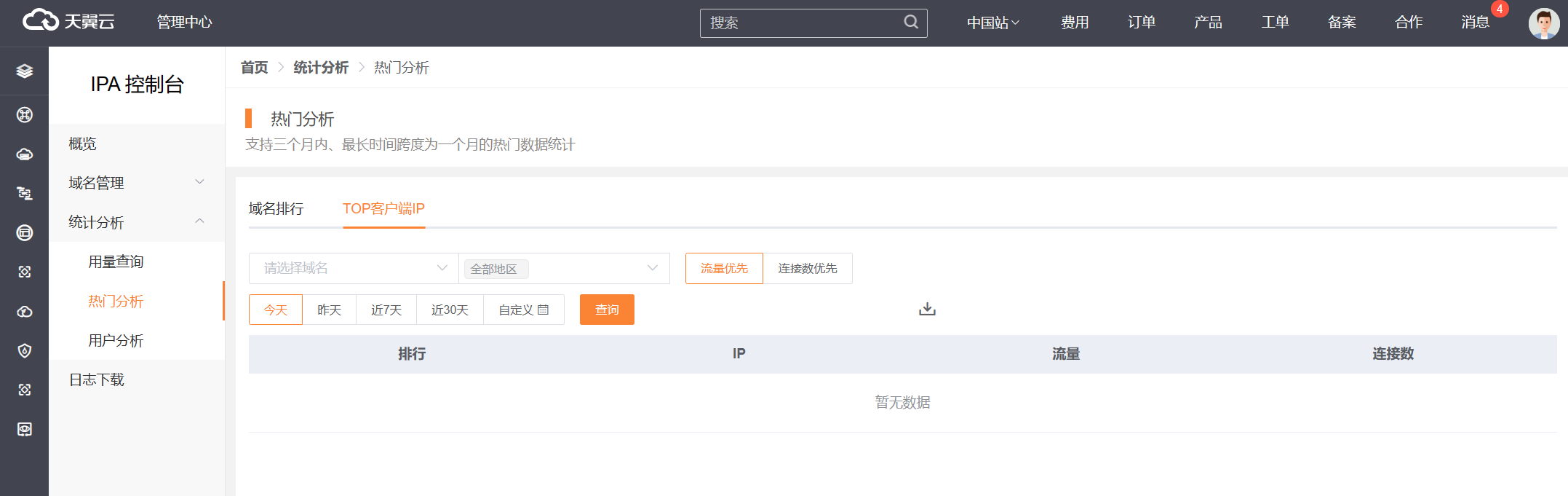
Task: Open the user avatar profile menu
Action: click(1543, 23)
